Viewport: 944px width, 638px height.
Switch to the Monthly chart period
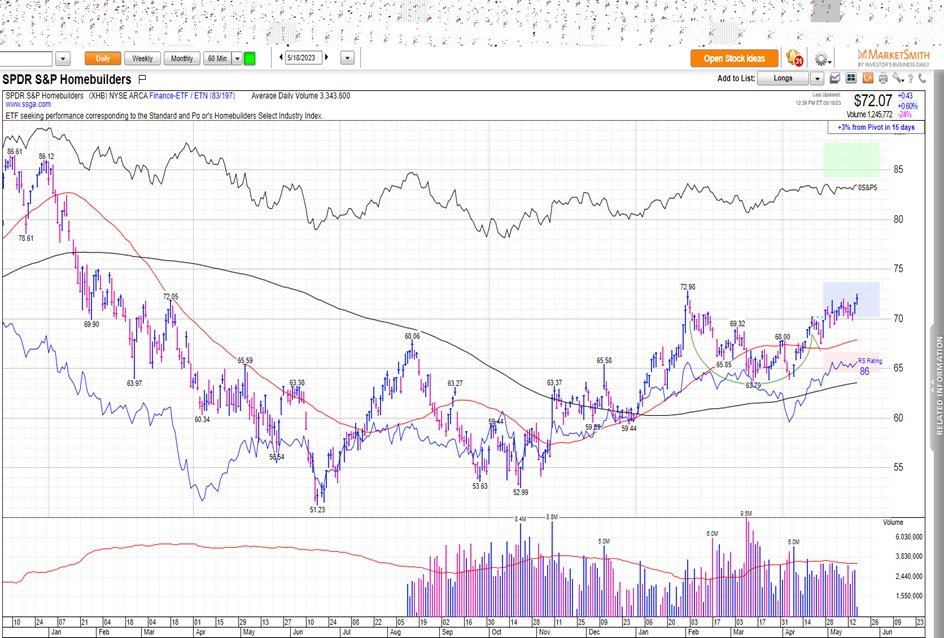182,58
